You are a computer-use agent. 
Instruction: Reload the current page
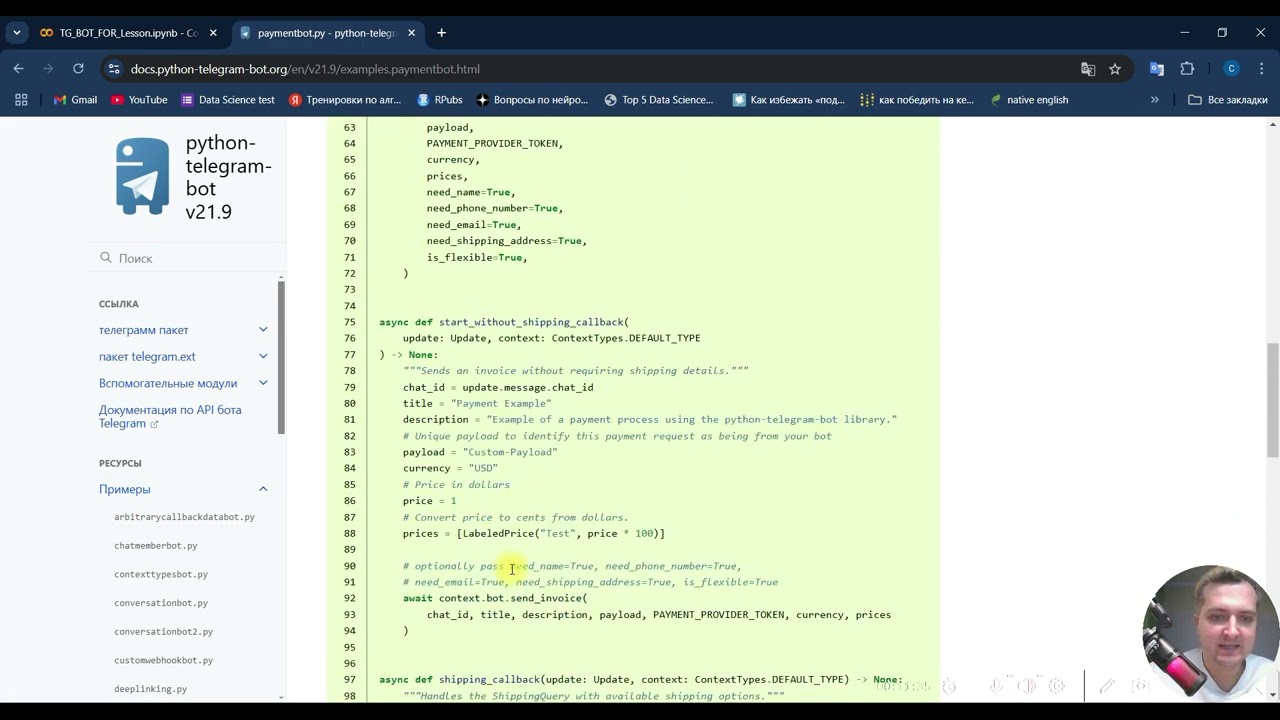(78, 69)
